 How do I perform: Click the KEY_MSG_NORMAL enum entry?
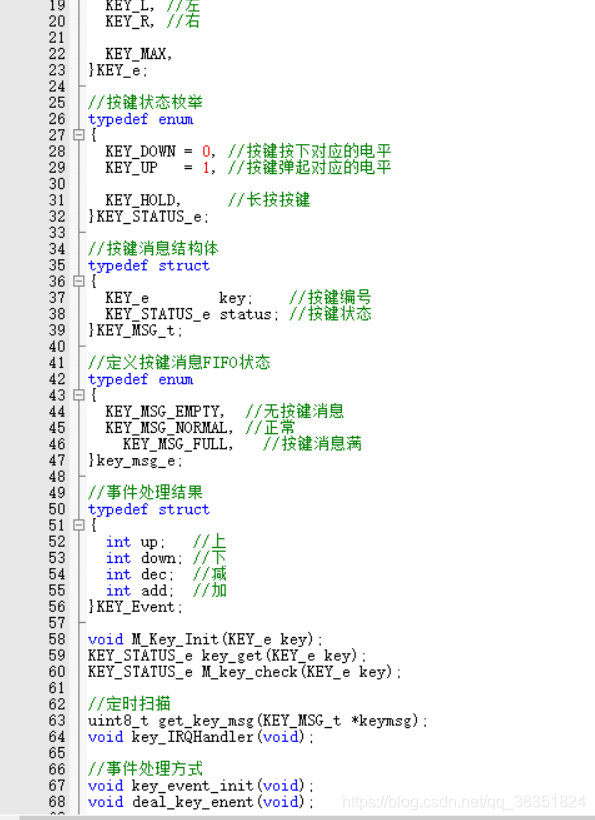[170, 428]
